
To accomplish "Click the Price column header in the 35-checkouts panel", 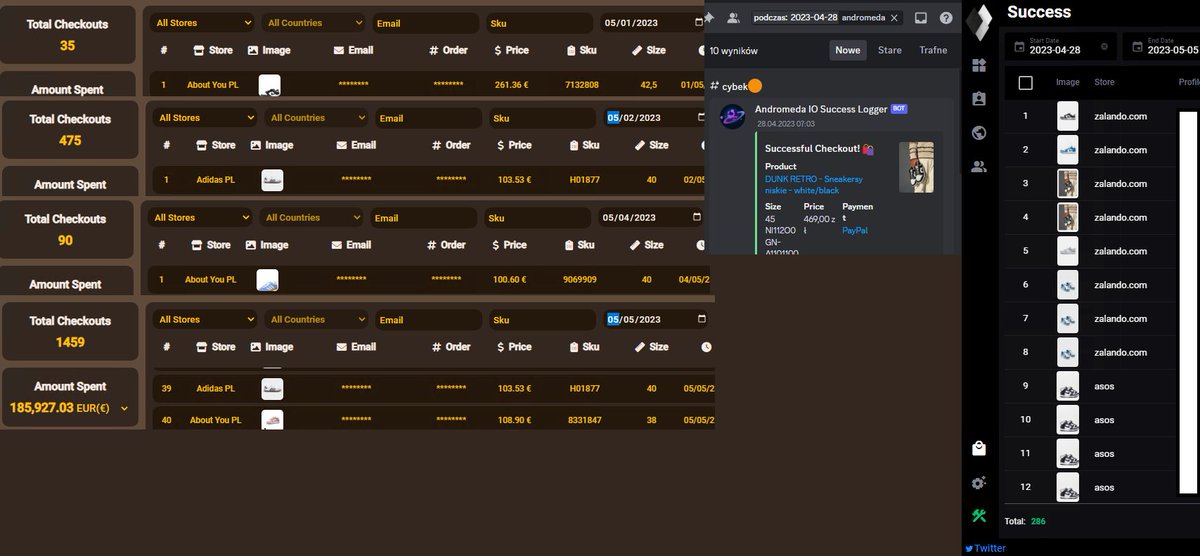I will click(510, 50).
